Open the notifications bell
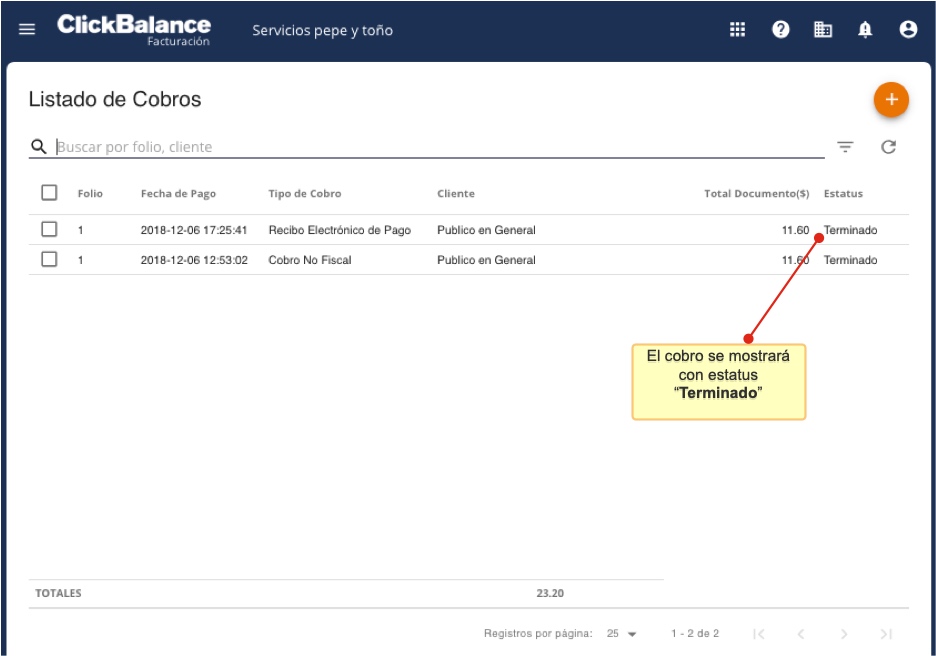This screenshot has height=656, width=936. point(865,30)
